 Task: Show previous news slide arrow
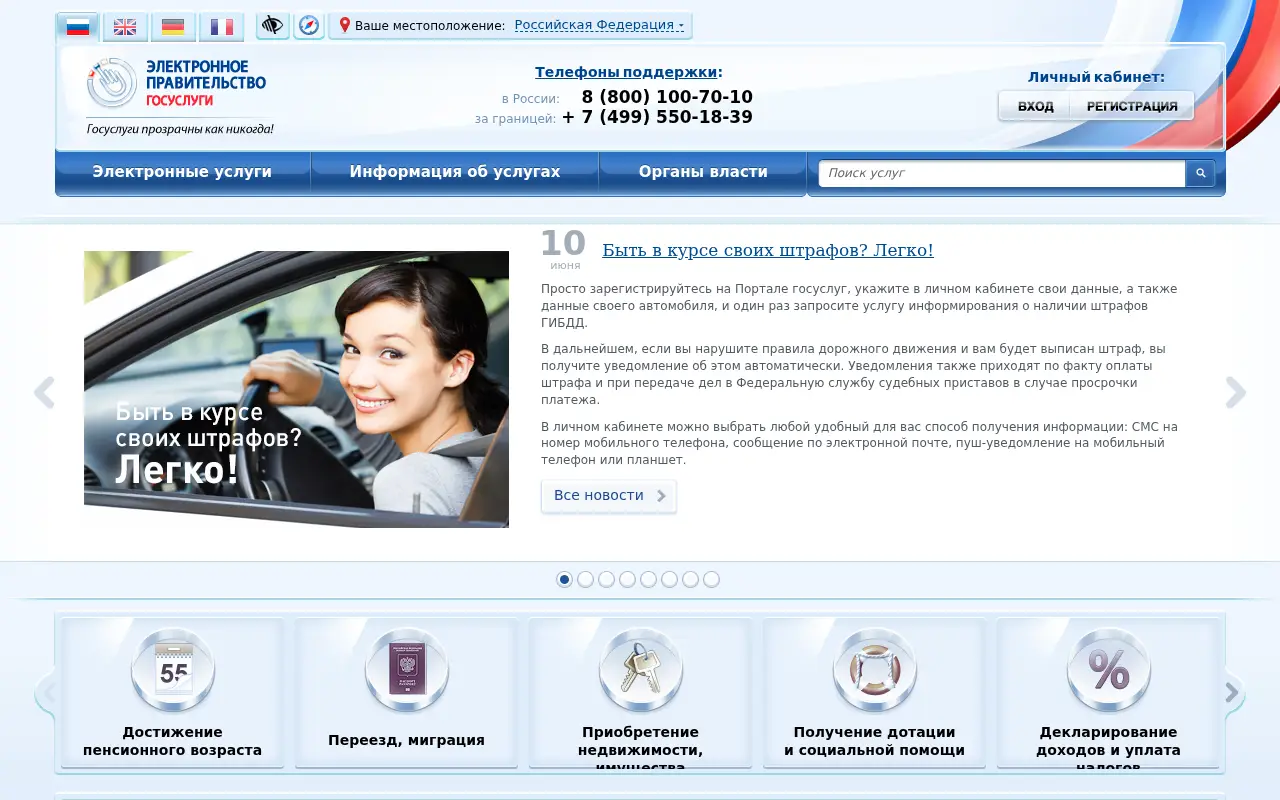pos(43,393)
